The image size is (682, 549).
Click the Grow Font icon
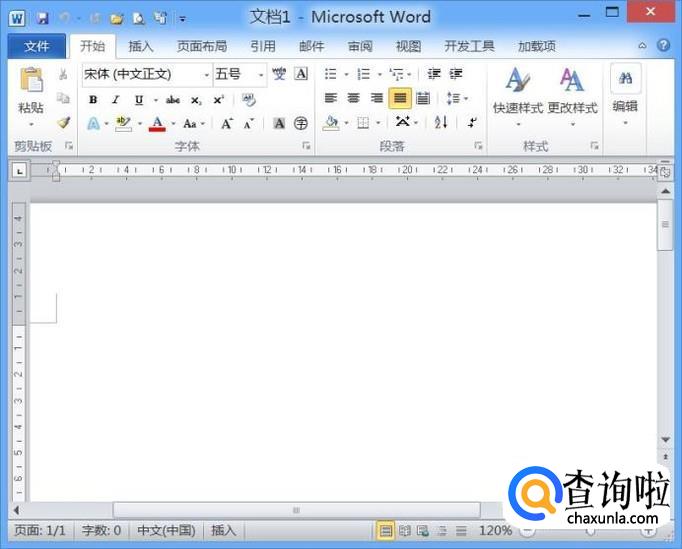click(x=227, y=124)
